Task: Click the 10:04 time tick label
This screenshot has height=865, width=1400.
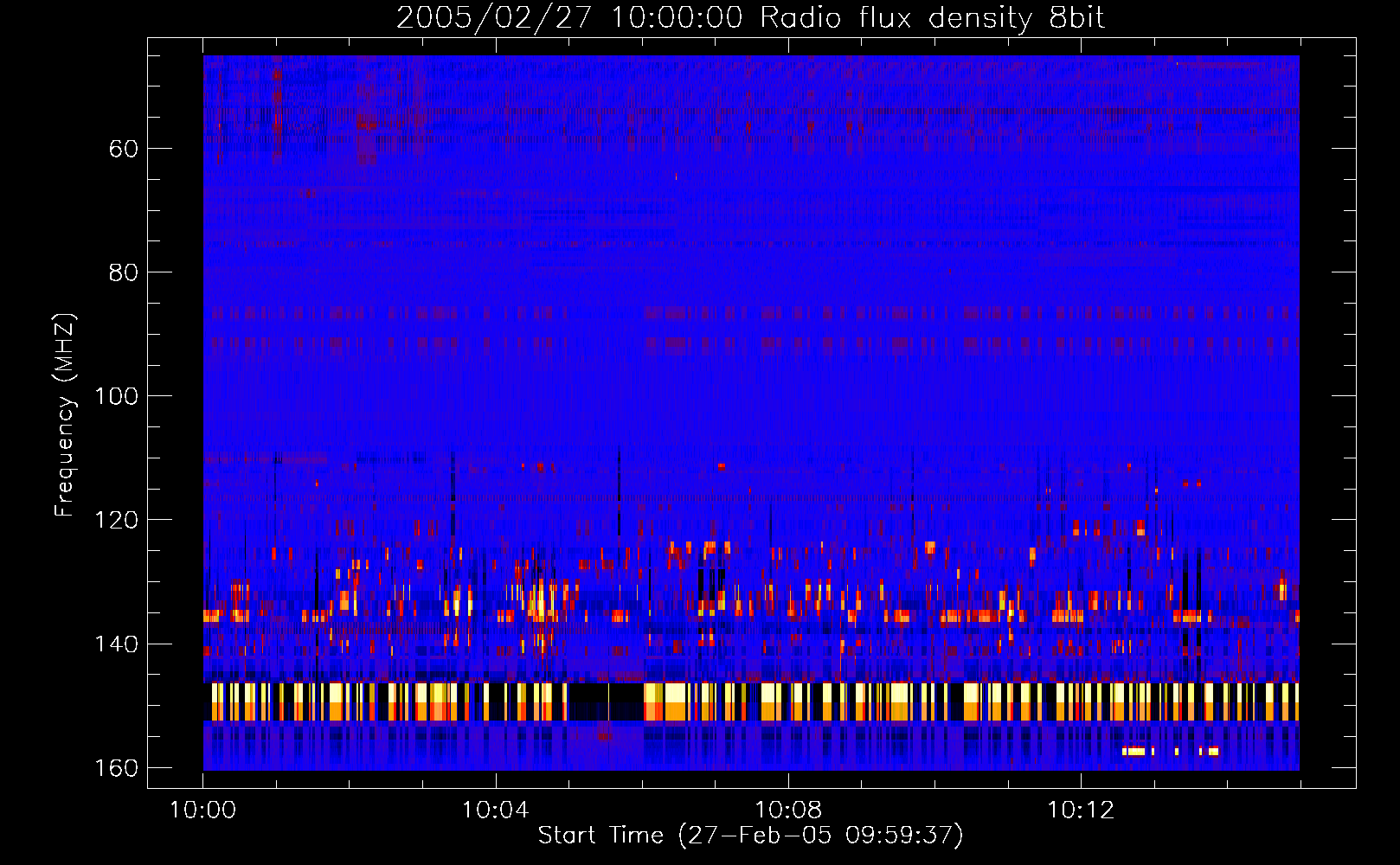Action: coord(495,811)
